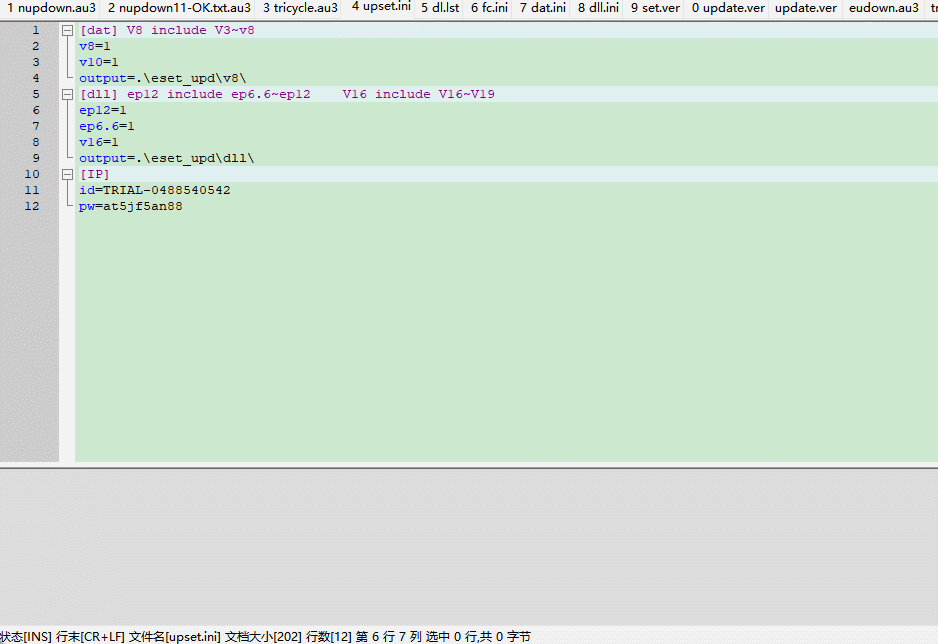
Task: Switch to the eudown.au3 tab
Action: (883, 8)
